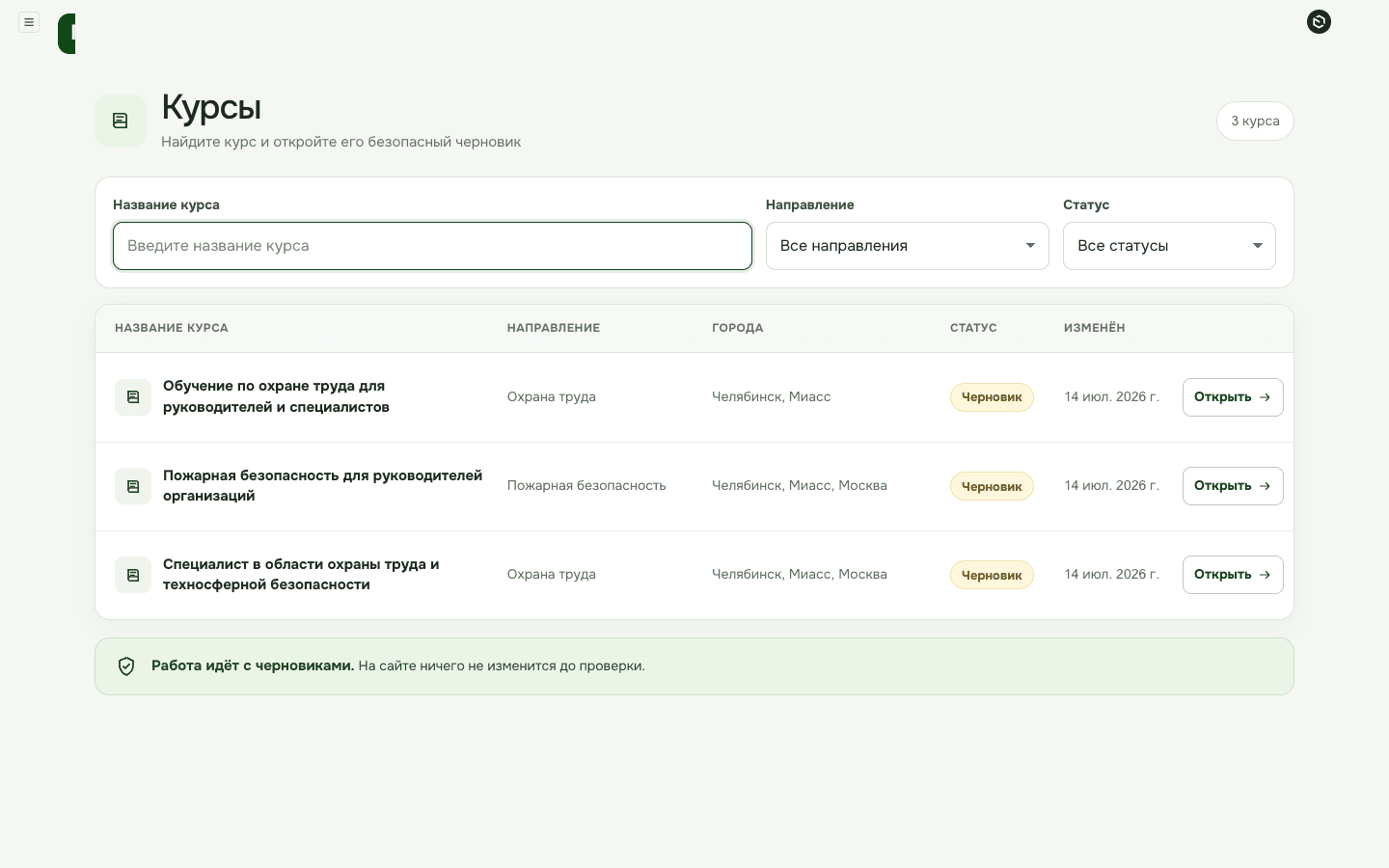Open the hamburger menu icon
Screen dimensions: 1389x868
29,22
